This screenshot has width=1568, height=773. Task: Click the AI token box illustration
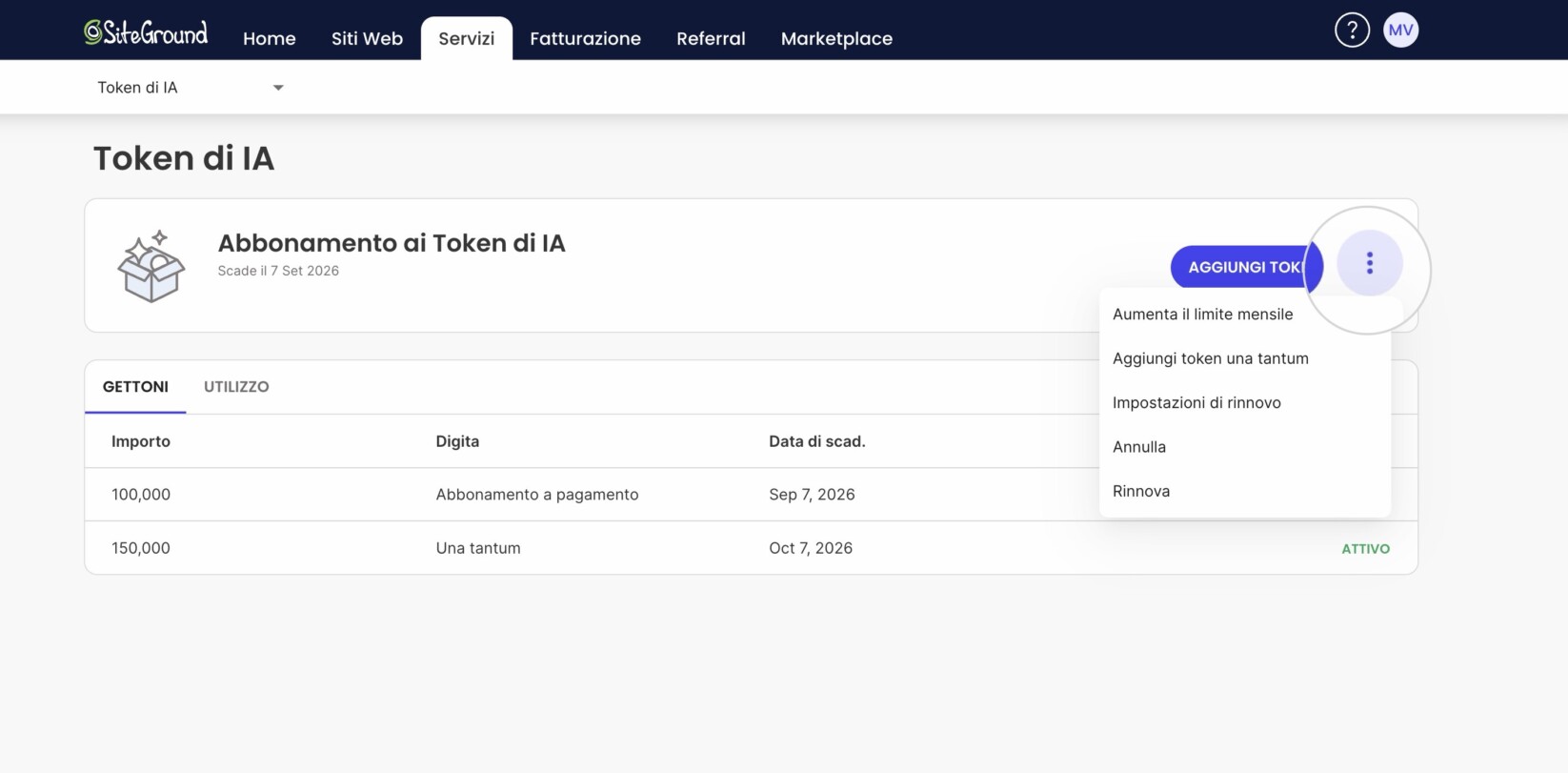click(x=151, y=266)
